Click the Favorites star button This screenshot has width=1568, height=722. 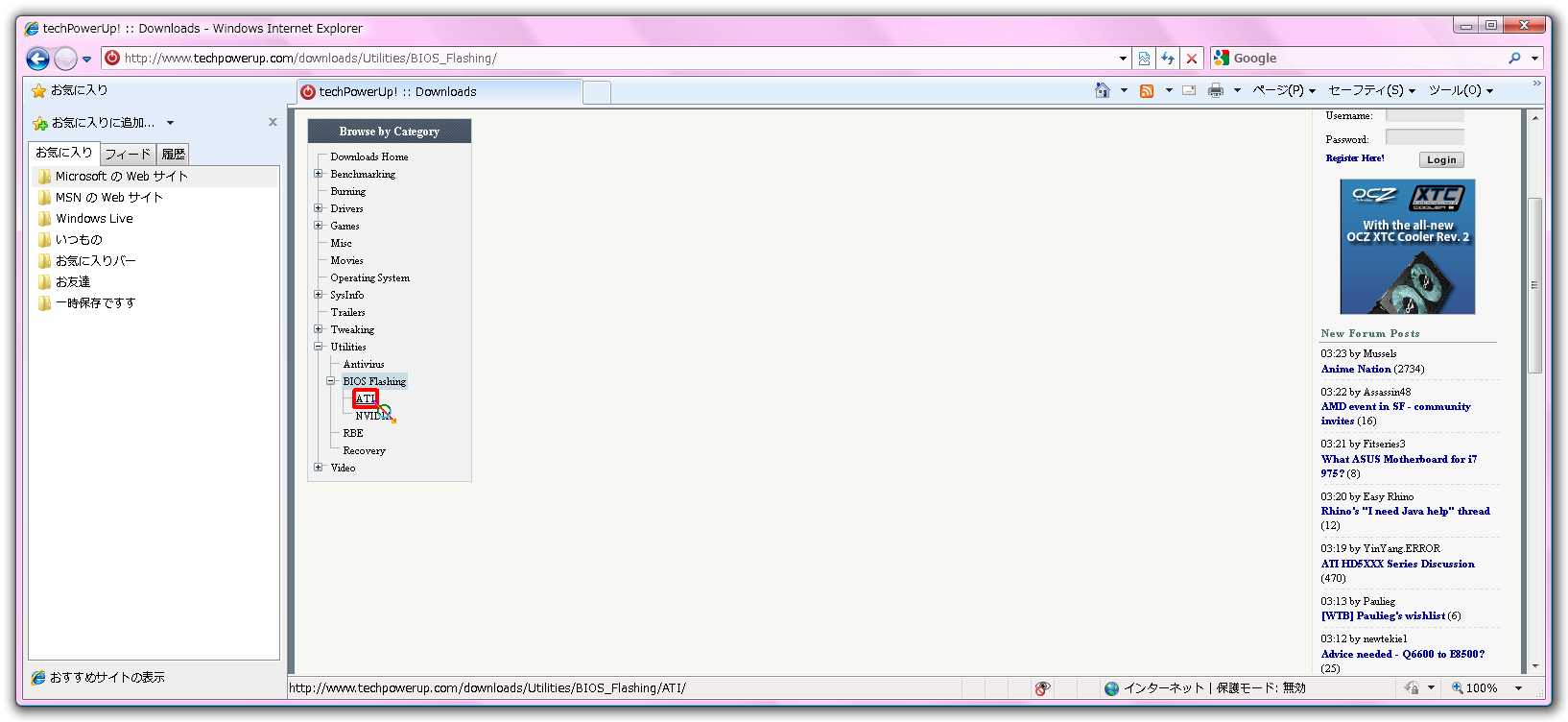pyautogui.click(x=70, y=90)
